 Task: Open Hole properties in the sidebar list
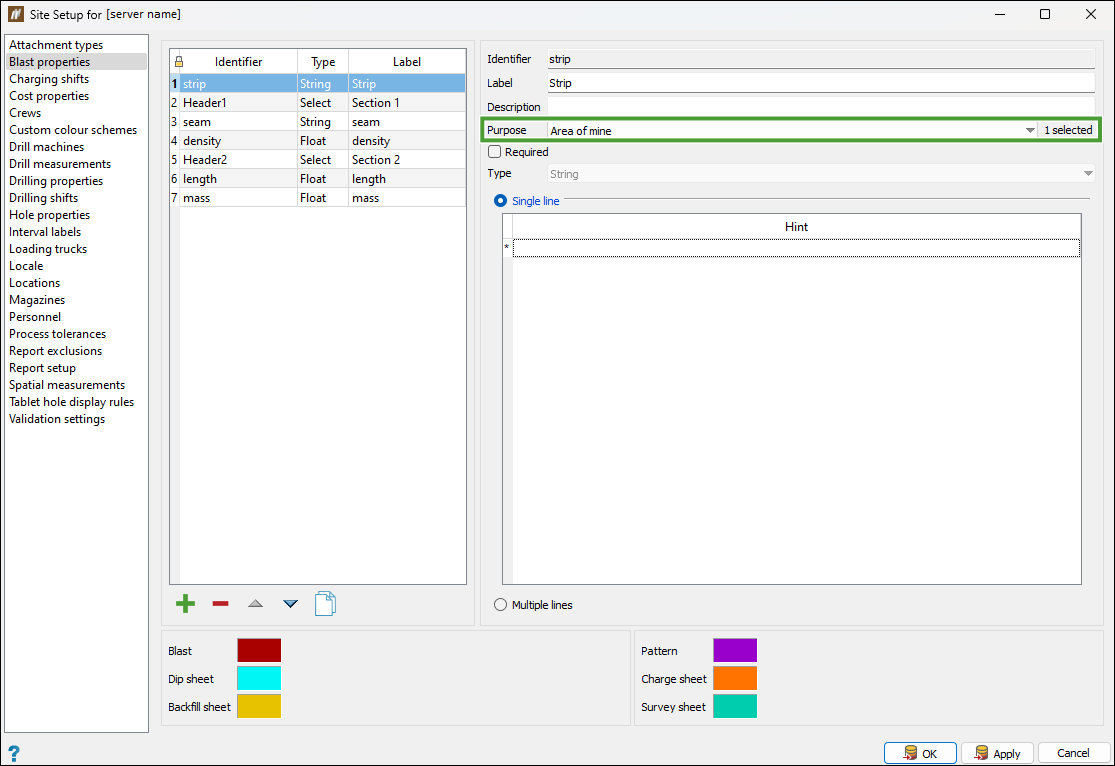50,215
